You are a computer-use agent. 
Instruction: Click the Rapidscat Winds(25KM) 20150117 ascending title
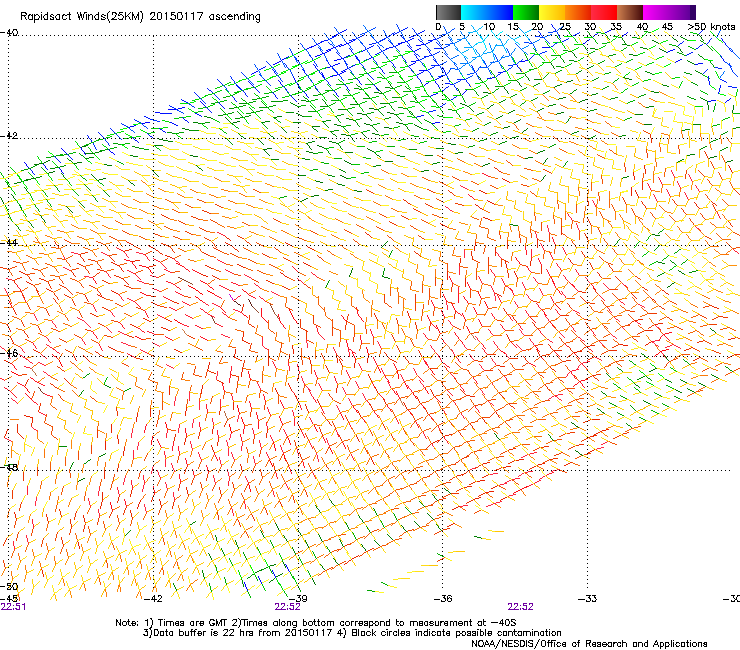pos(140,17)
